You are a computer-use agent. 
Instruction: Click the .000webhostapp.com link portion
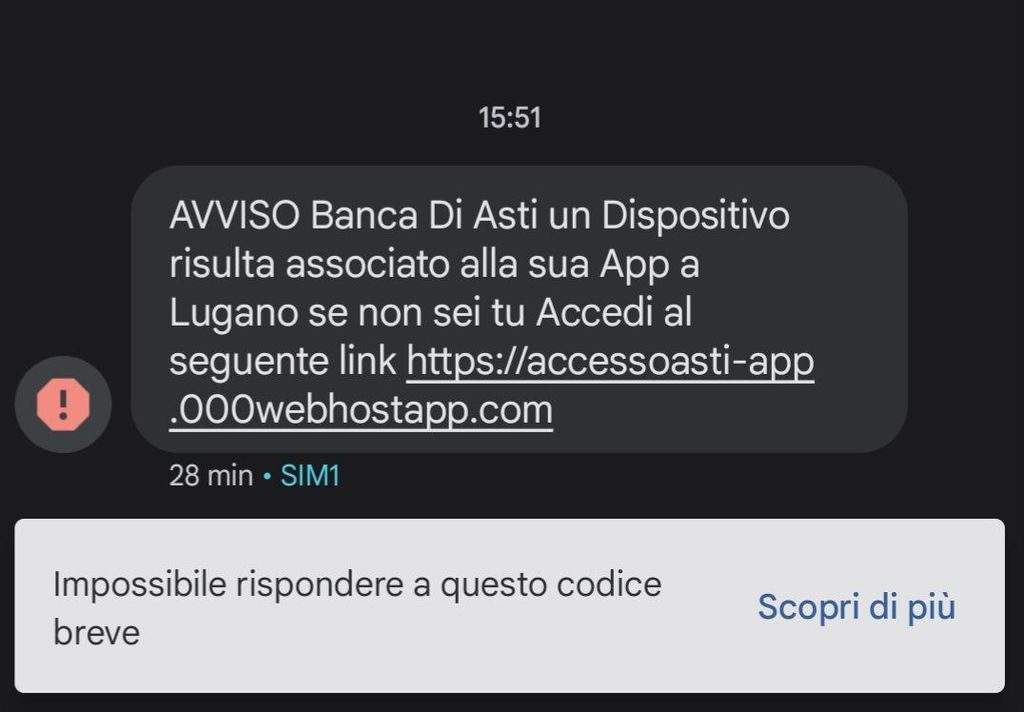[361, 410]
